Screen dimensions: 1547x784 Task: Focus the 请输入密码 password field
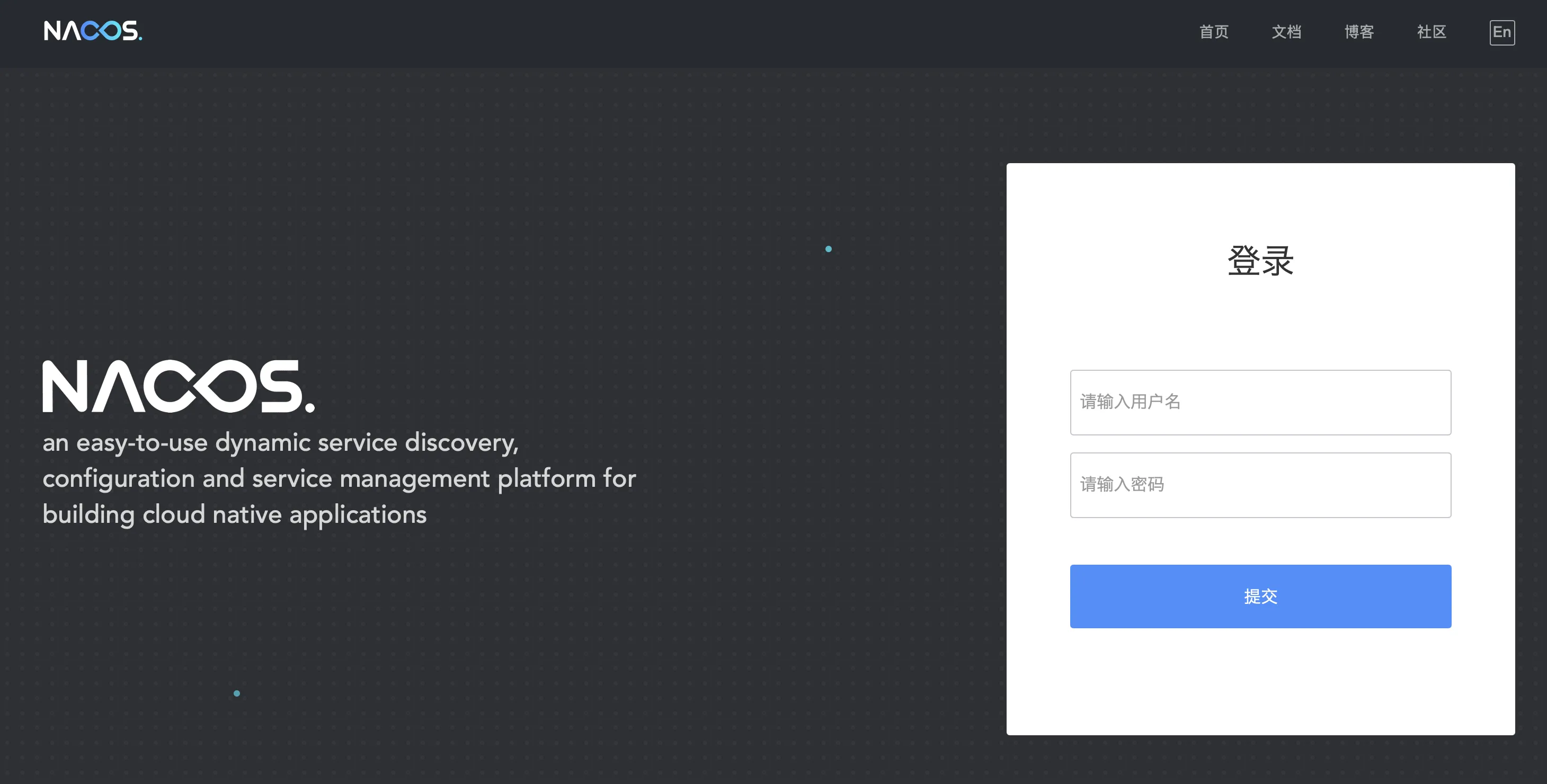pyautogui.click(x=1260, y=485)
